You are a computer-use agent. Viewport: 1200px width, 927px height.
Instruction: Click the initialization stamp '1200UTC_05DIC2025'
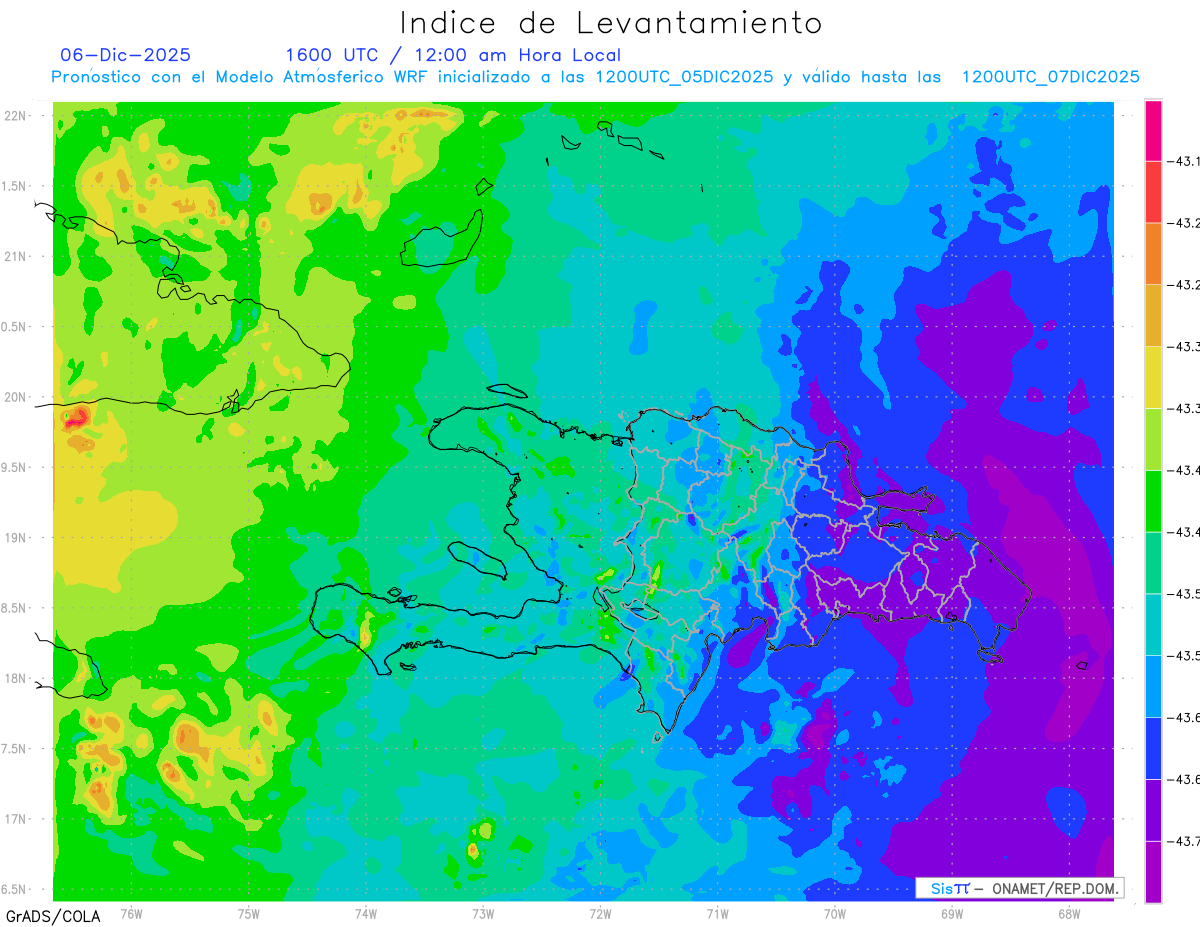tap(684, 77)
